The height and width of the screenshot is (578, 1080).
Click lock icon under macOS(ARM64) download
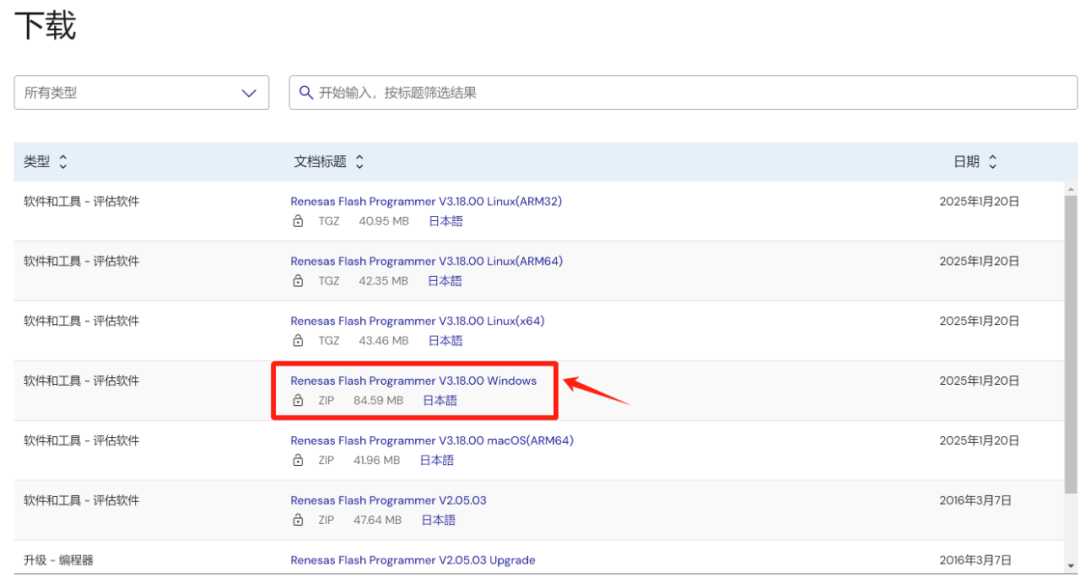coord(298,460)
